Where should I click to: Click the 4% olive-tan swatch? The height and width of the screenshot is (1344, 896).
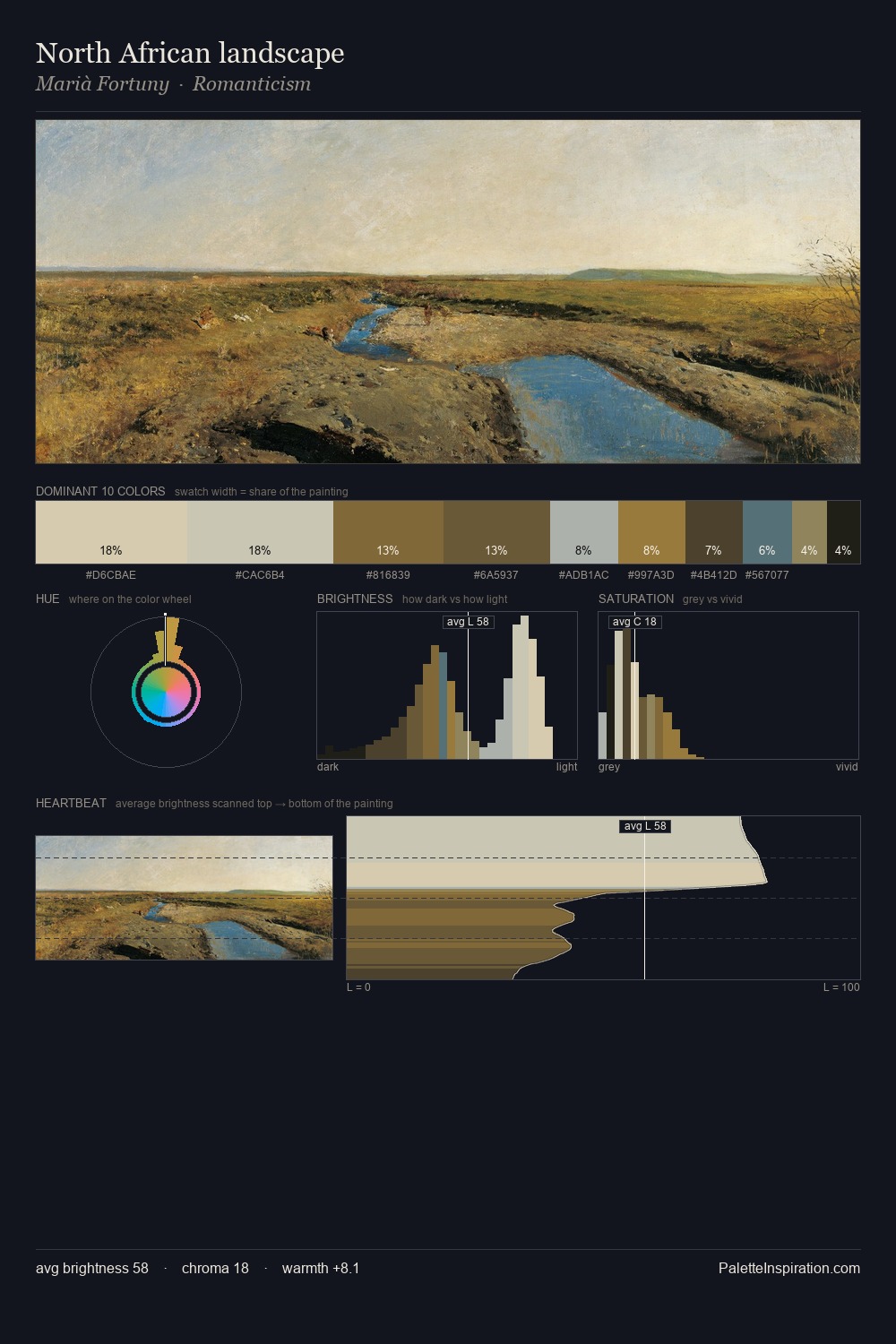pos(809,532)
